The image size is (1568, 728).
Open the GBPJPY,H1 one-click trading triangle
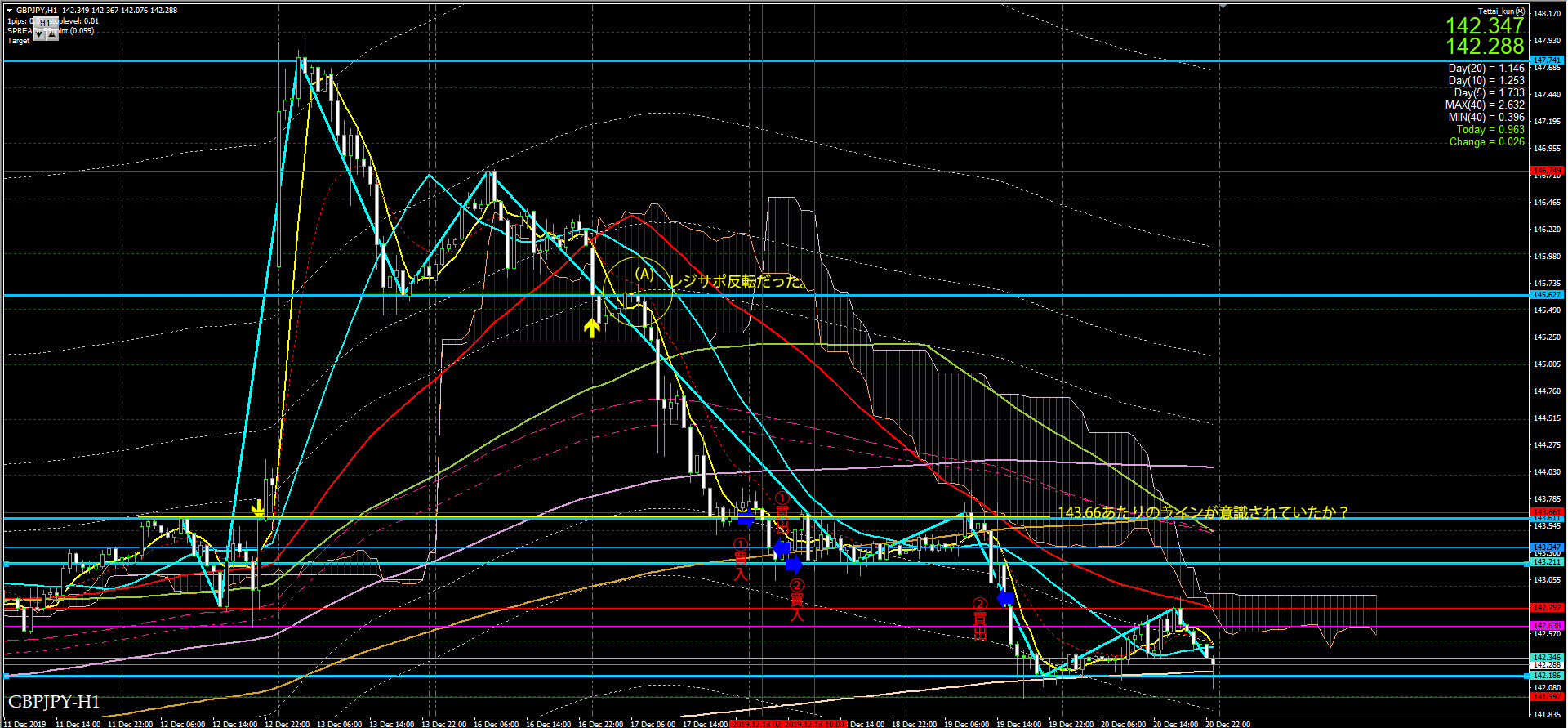(10, 11)
